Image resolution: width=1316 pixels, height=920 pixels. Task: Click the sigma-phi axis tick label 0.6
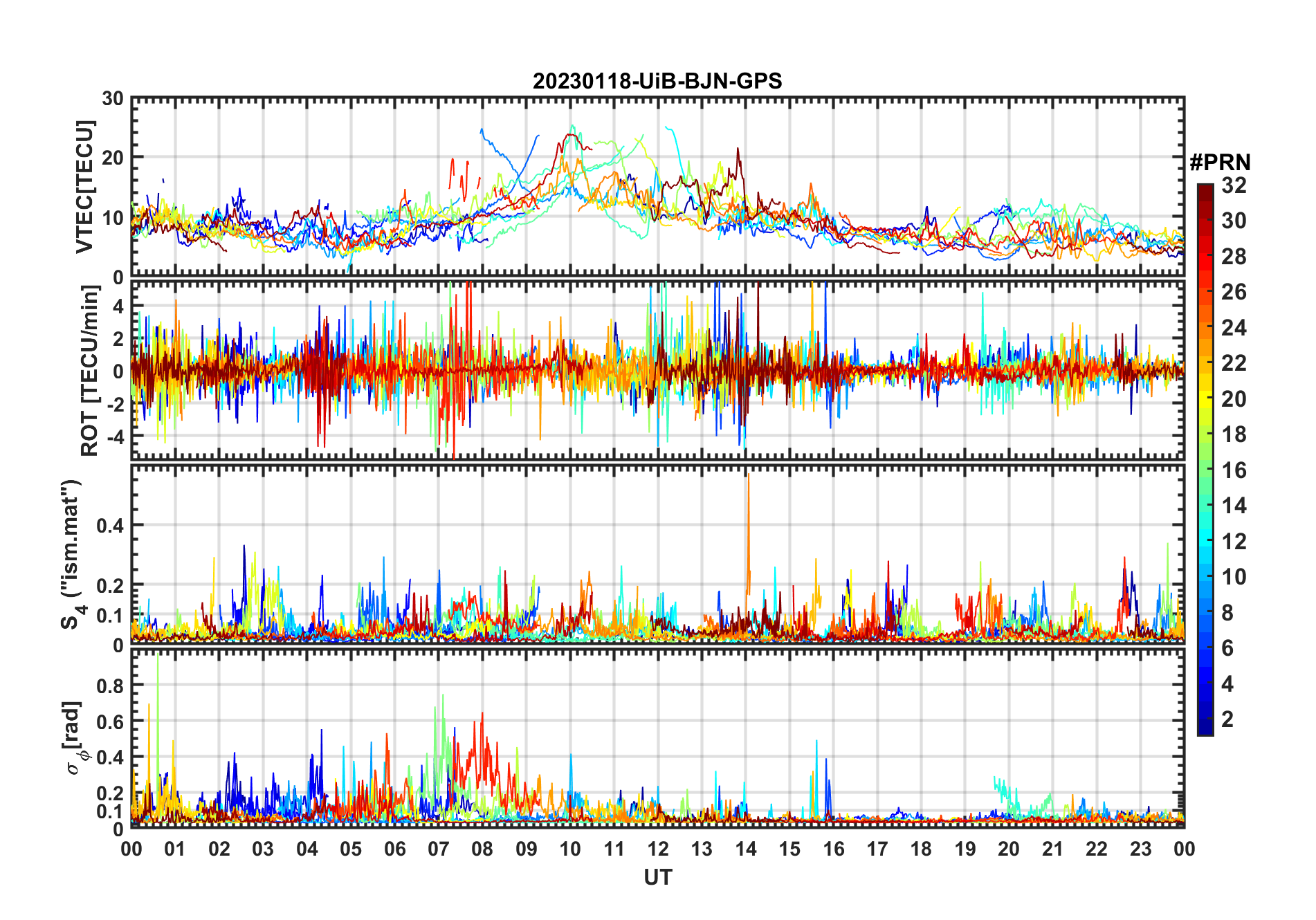tap(110, 721)
